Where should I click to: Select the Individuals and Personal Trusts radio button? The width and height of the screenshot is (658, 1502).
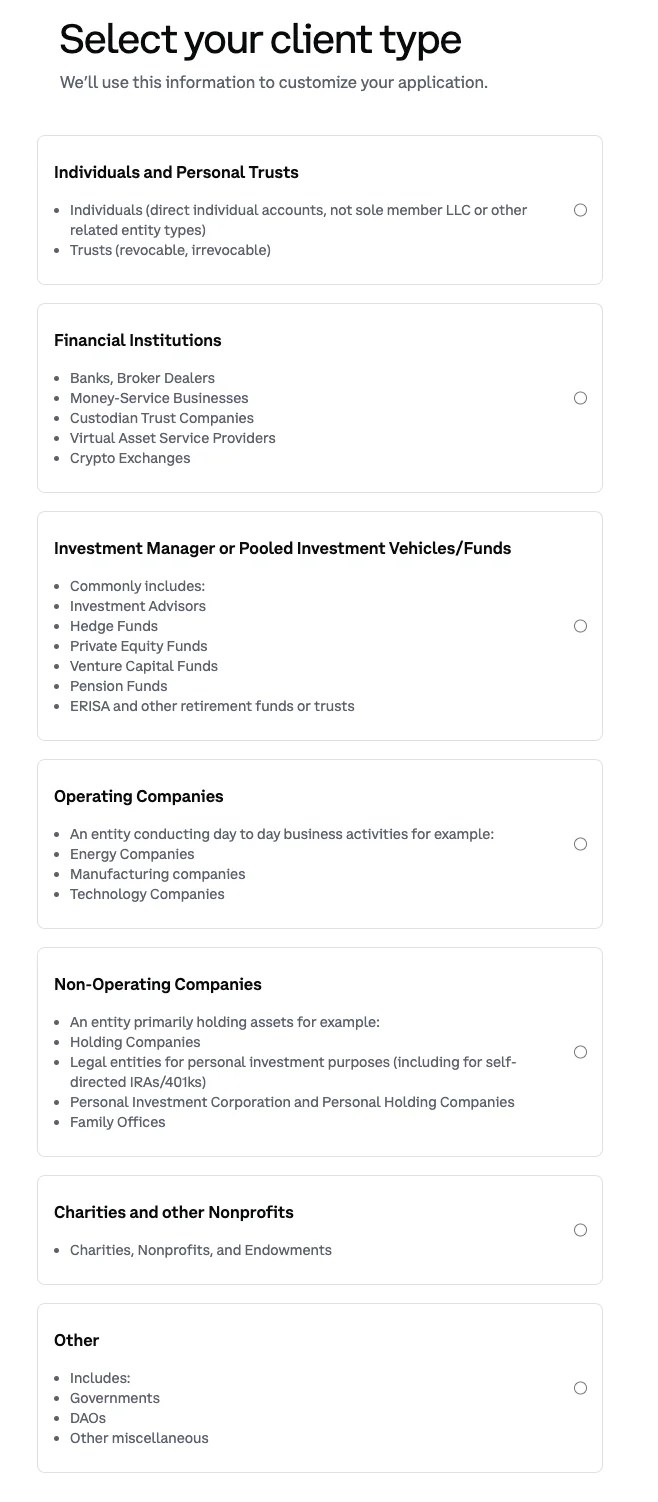[x=580, y=210]
